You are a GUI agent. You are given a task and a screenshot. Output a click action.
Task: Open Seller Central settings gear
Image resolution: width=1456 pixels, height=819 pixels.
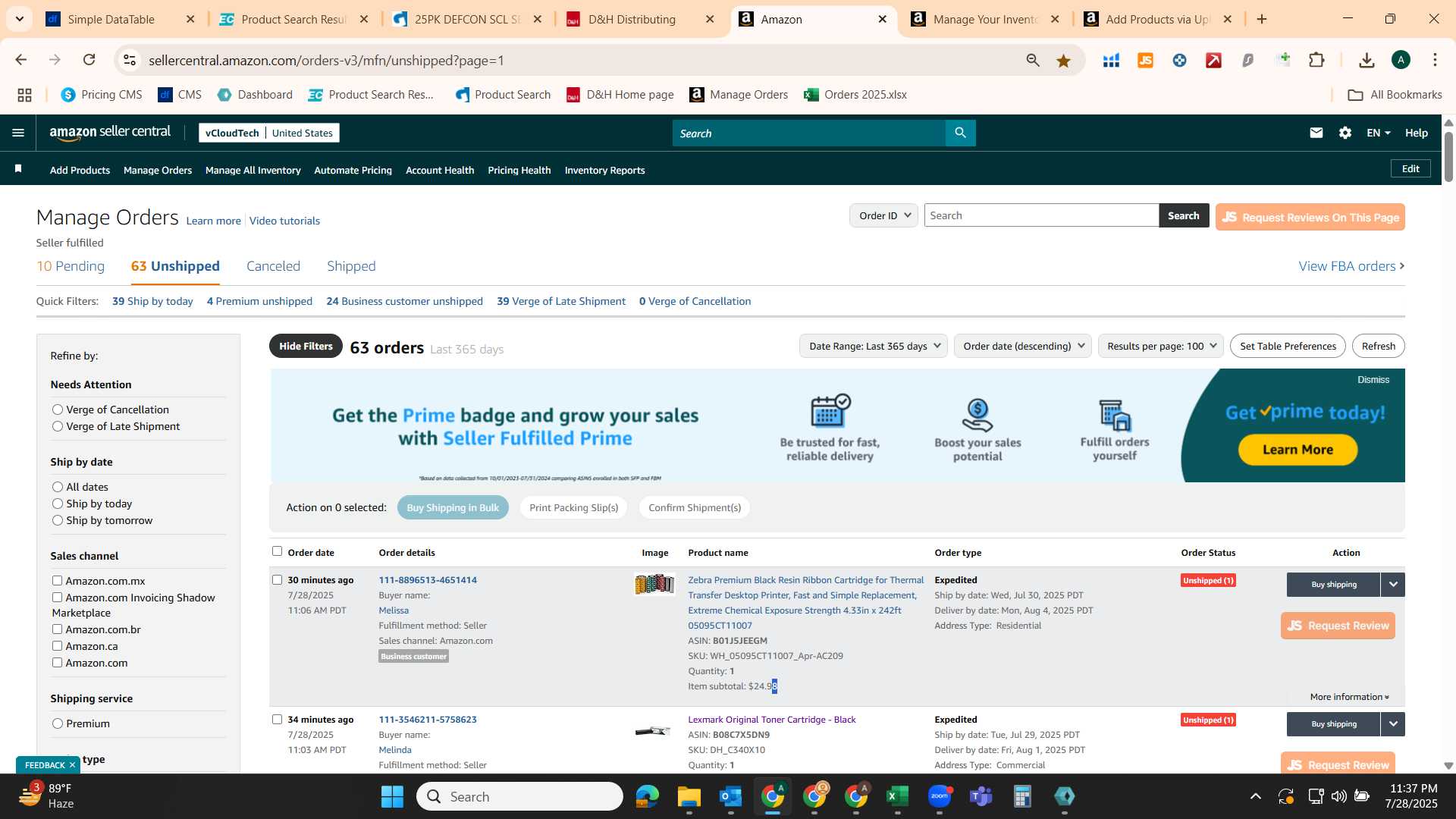point(1345,133)
